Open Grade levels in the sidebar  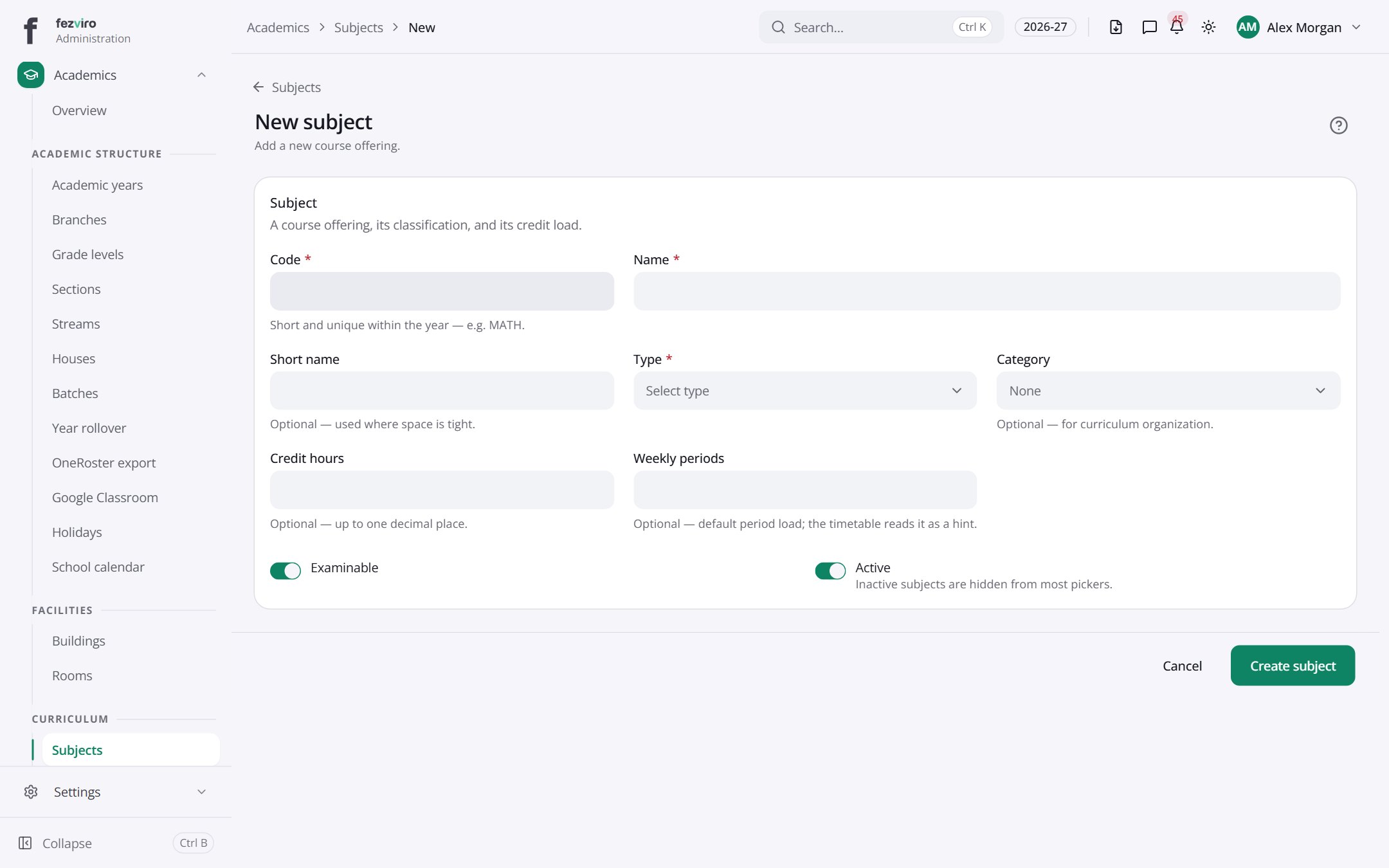(x=87, y=255)
